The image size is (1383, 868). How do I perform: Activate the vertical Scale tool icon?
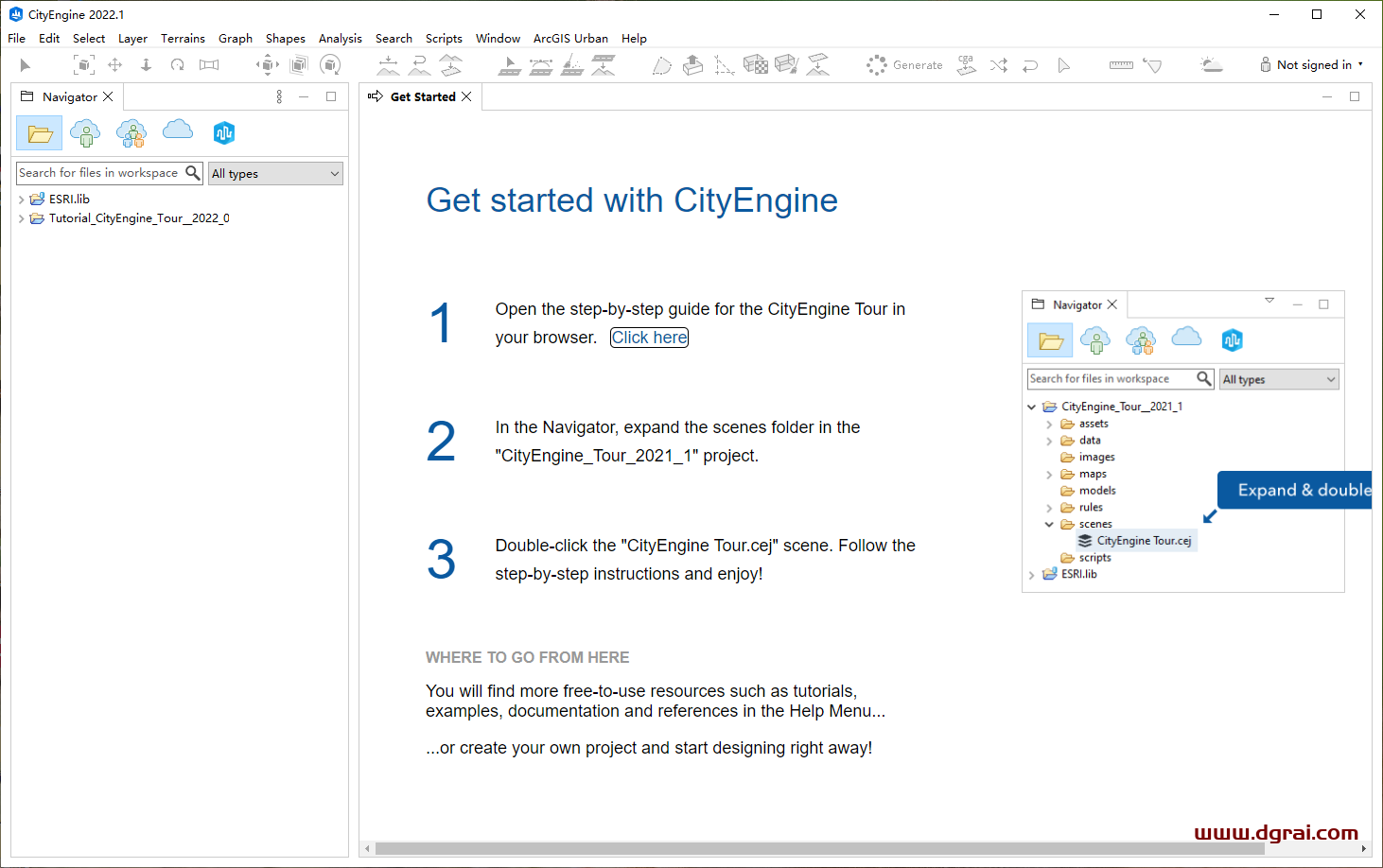[x=146, y=65]
